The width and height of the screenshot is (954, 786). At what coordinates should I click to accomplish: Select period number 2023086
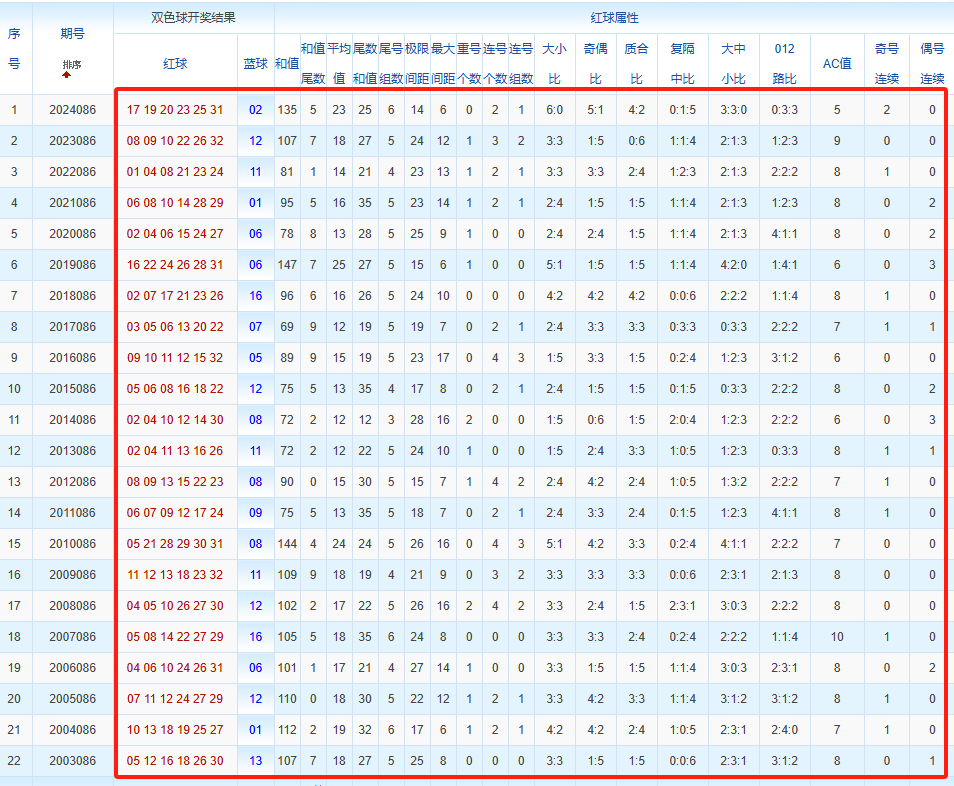72,141
